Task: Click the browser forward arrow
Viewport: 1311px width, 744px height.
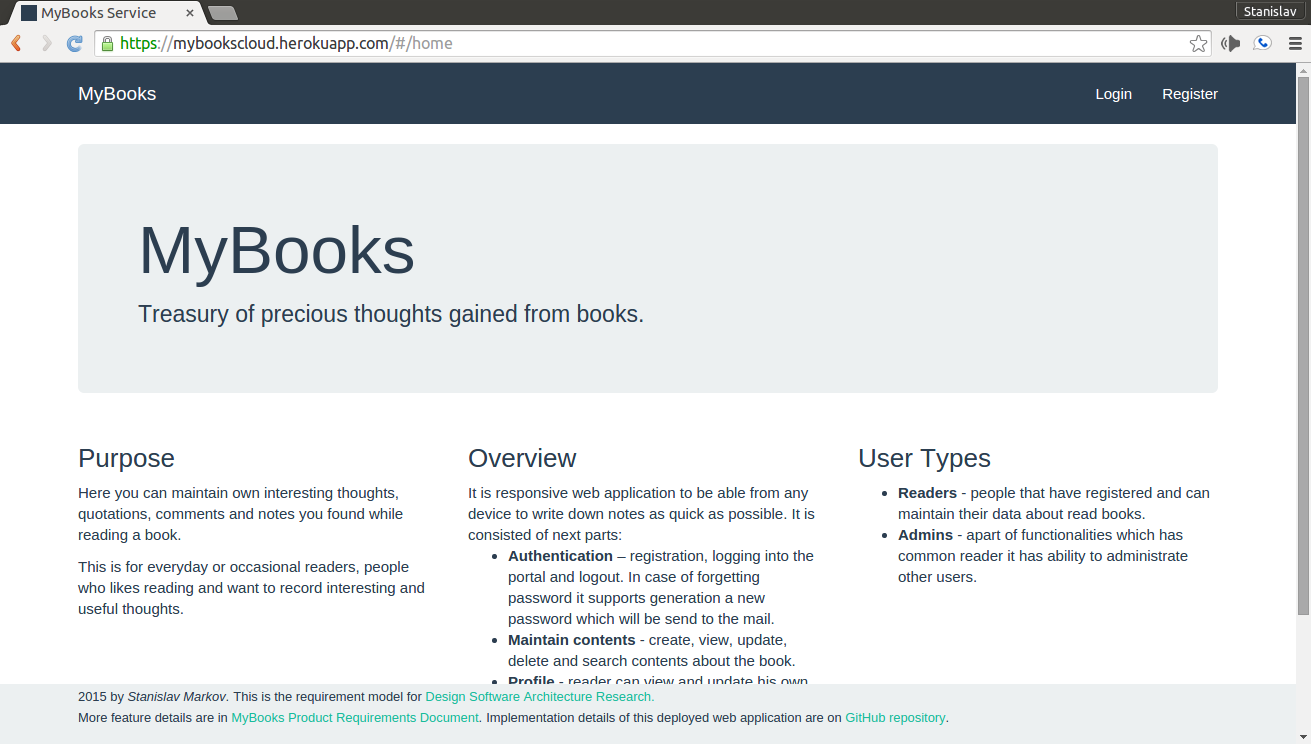Action: pyautogui.click(x=46, y=43)
